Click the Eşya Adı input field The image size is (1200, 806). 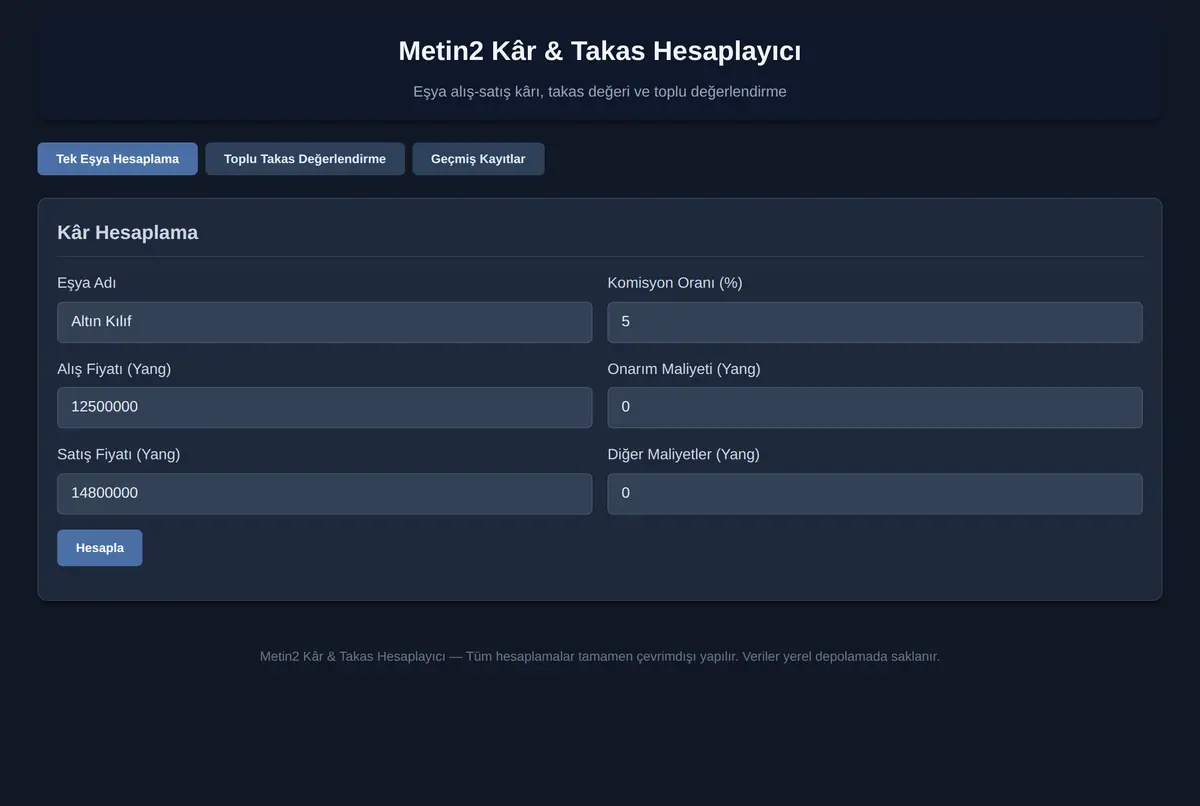tap(325, 322)
